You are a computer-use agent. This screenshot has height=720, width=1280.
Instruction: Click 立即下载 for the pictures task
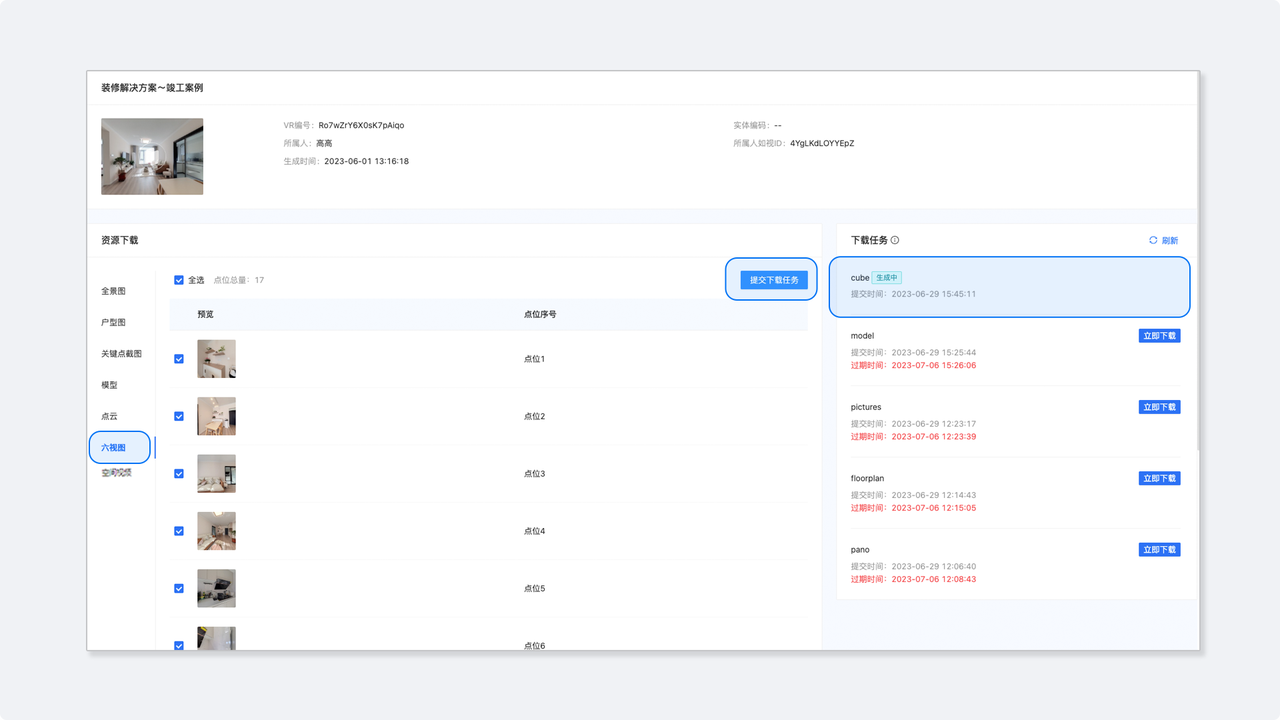point(1159,407)
